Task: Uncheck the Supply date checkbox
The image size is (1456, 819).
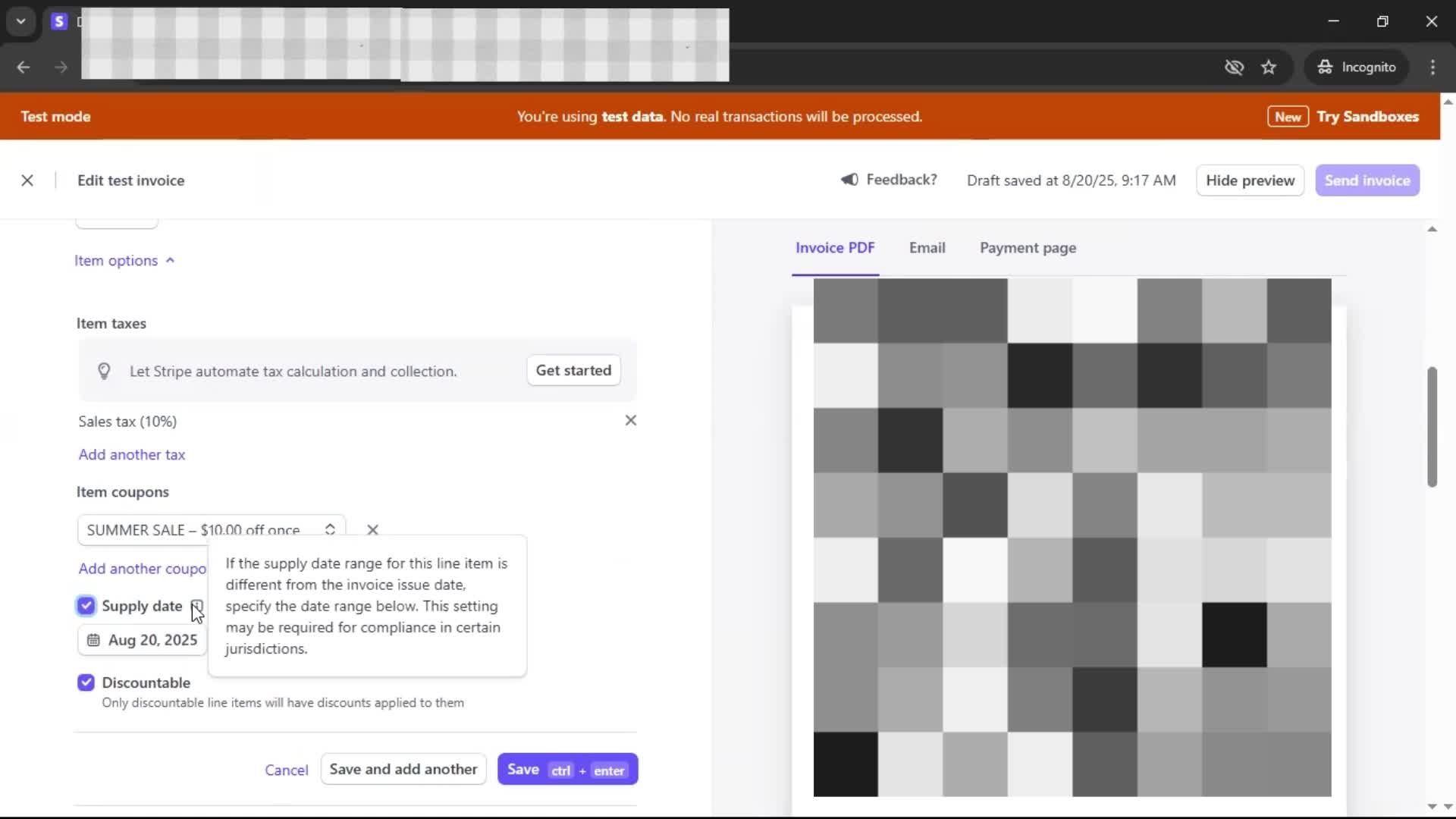Action: (86, 605)
